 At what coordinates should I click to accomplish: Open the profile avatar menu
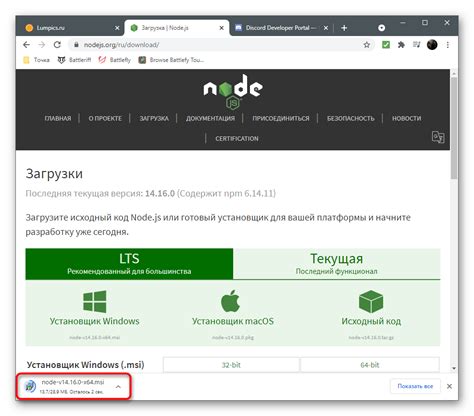432,45
